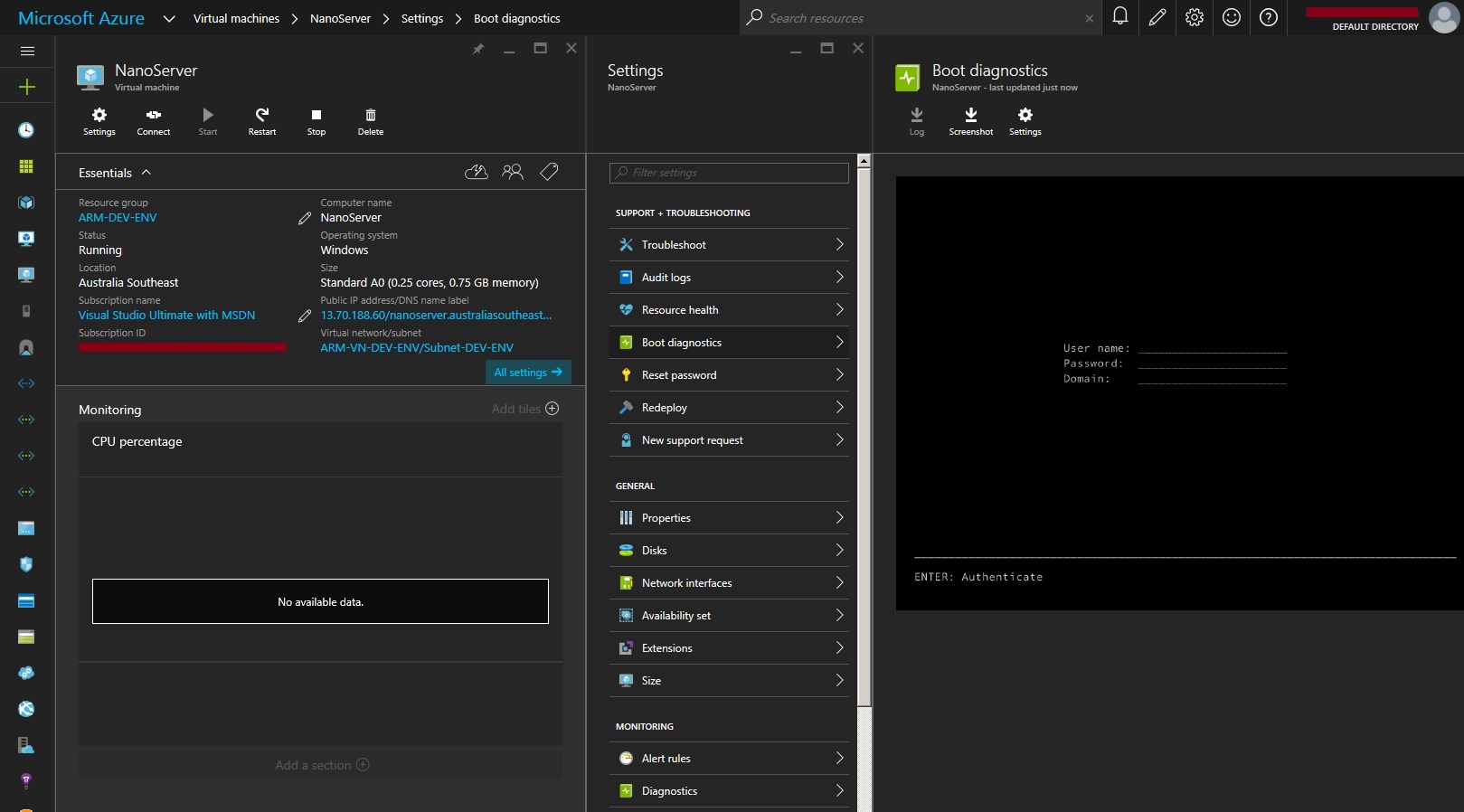Focus the Filter settings input

coord(730,173)
